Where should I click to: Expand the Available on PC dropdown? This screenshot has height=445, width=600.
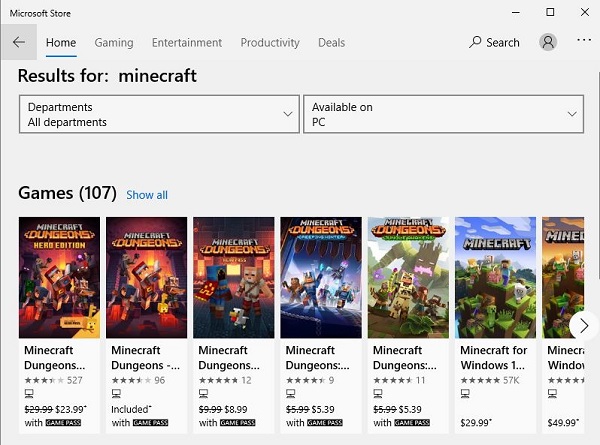[x=443, y=114]
